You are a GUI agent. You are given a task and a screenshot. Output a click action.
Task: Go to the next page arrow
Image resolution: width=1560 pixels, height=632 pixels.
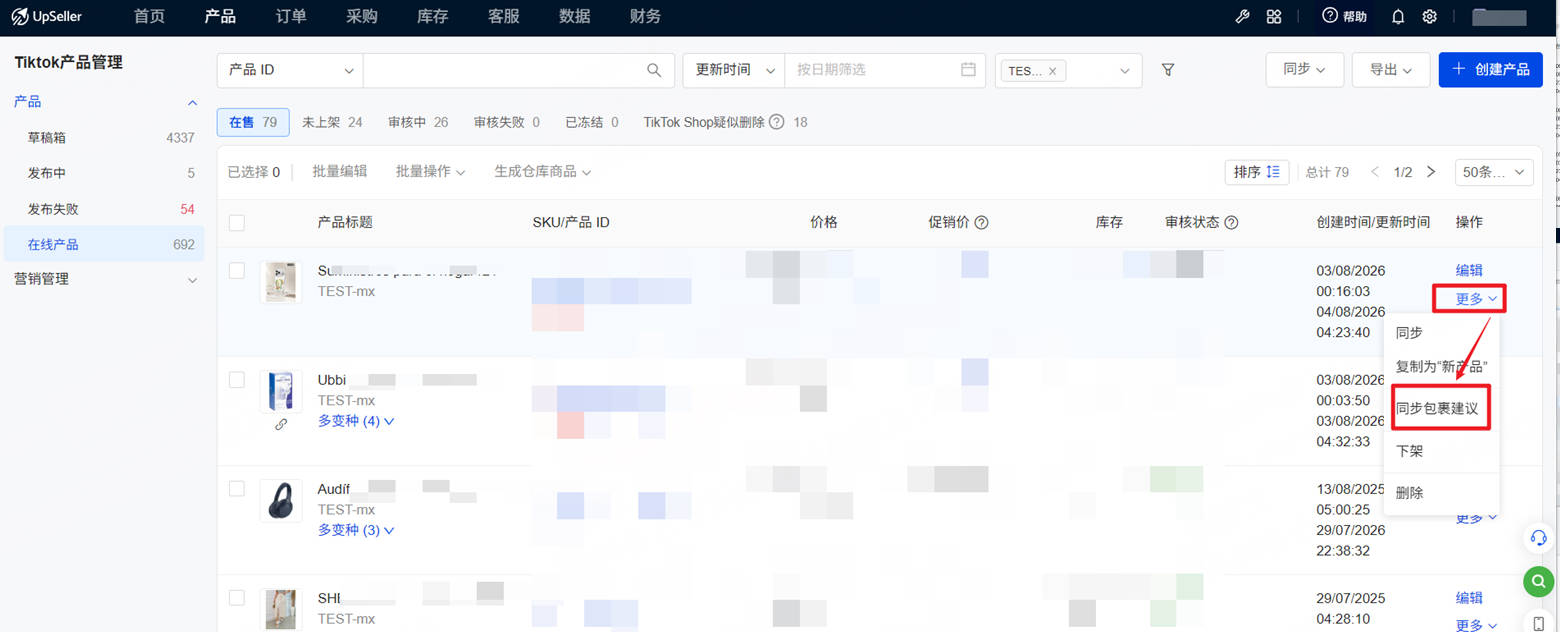(x=1431, y=172)
